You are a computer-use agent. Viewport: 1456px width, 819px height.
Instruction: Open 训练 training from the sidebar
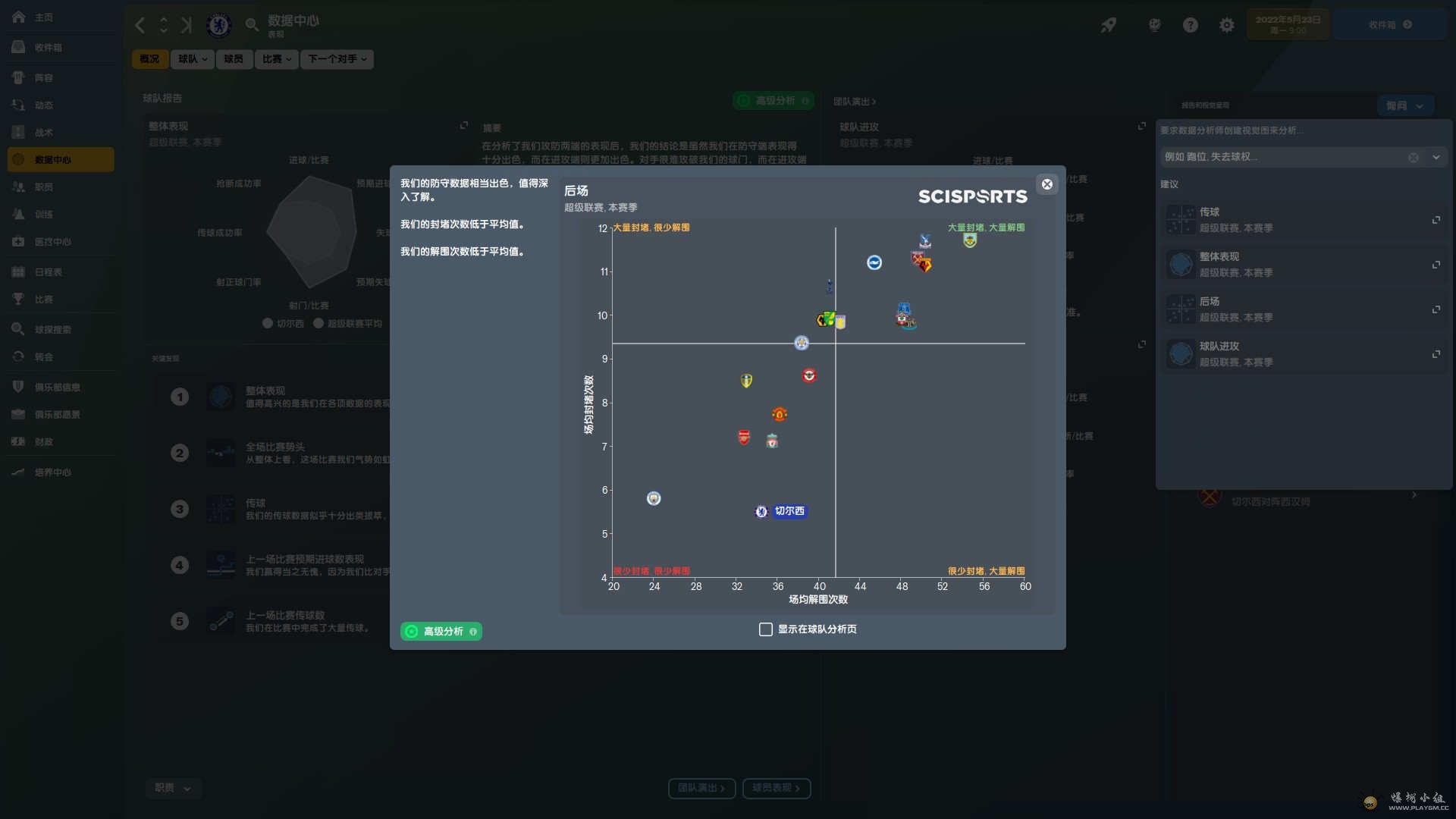click(x=61, y=214)
